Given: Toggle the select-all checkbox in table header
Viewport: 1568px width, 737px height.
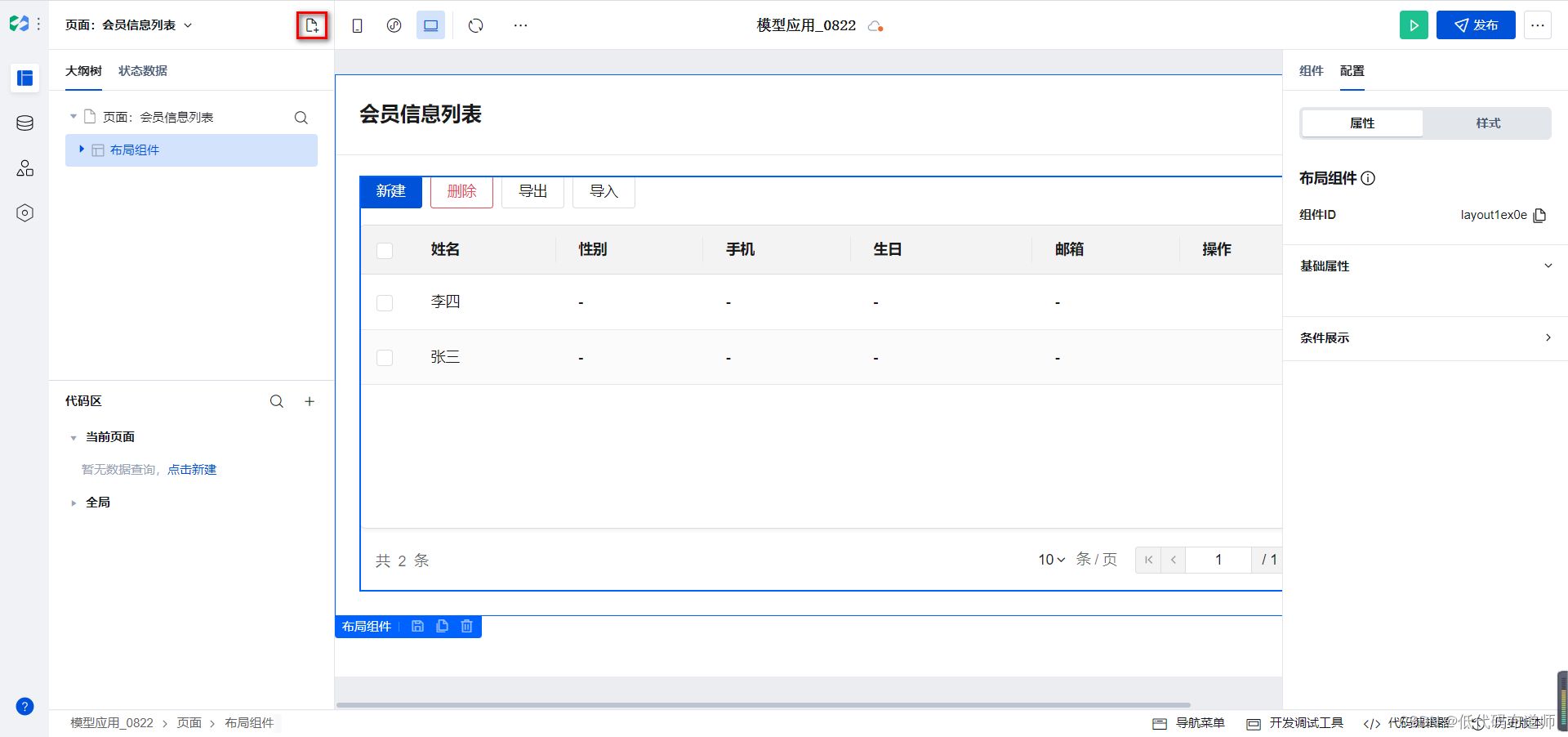Looking at the screenshot, I should coord(385,250).
